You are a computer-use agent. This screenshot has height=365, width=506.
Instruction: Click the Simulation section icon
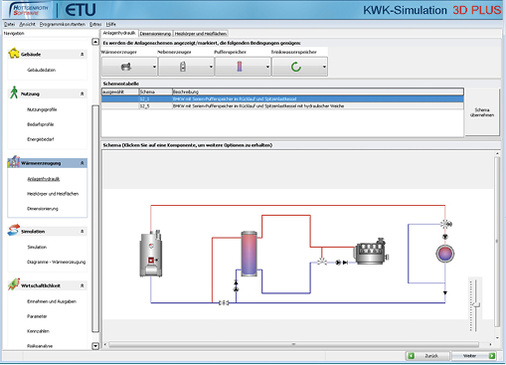pos(14,230)
